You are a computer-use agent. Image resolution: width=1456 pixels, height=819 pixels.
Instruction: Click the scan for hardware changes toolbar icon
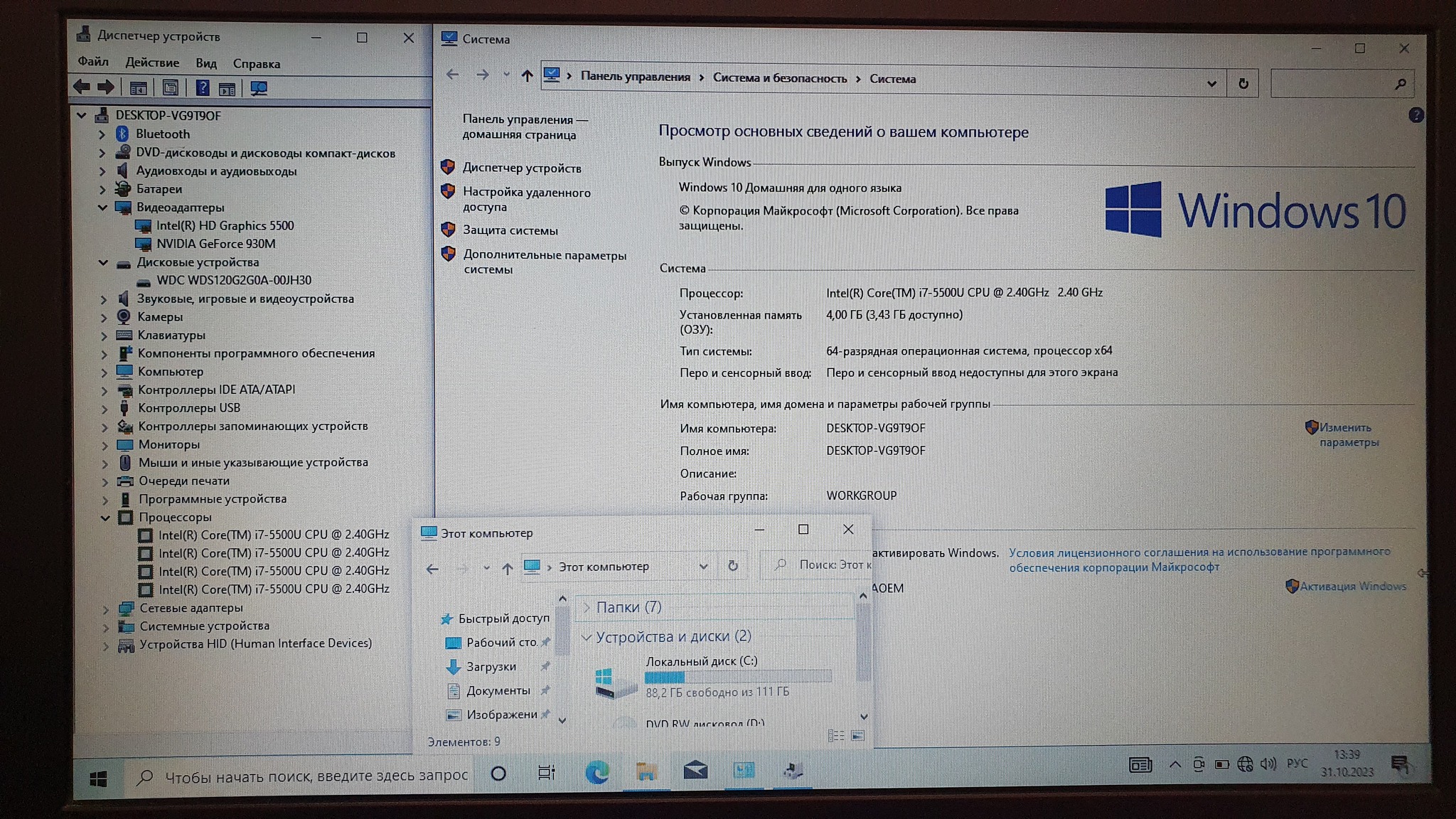pyautogui.click(x=259, y=88)
